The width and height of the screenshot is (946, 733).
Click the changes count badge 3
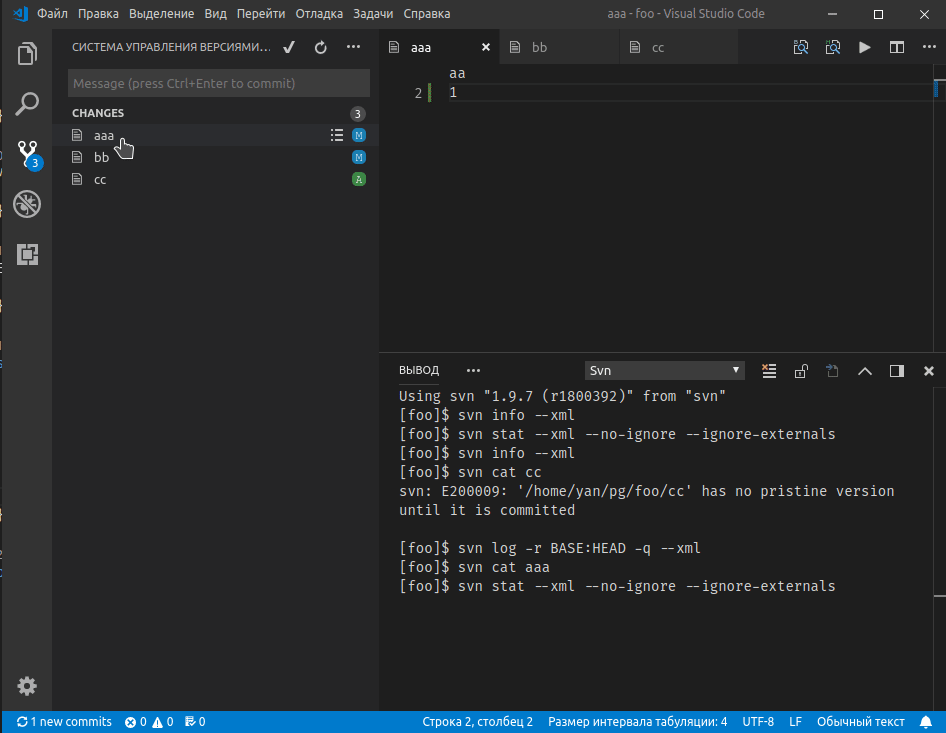[x=358, y=114]
